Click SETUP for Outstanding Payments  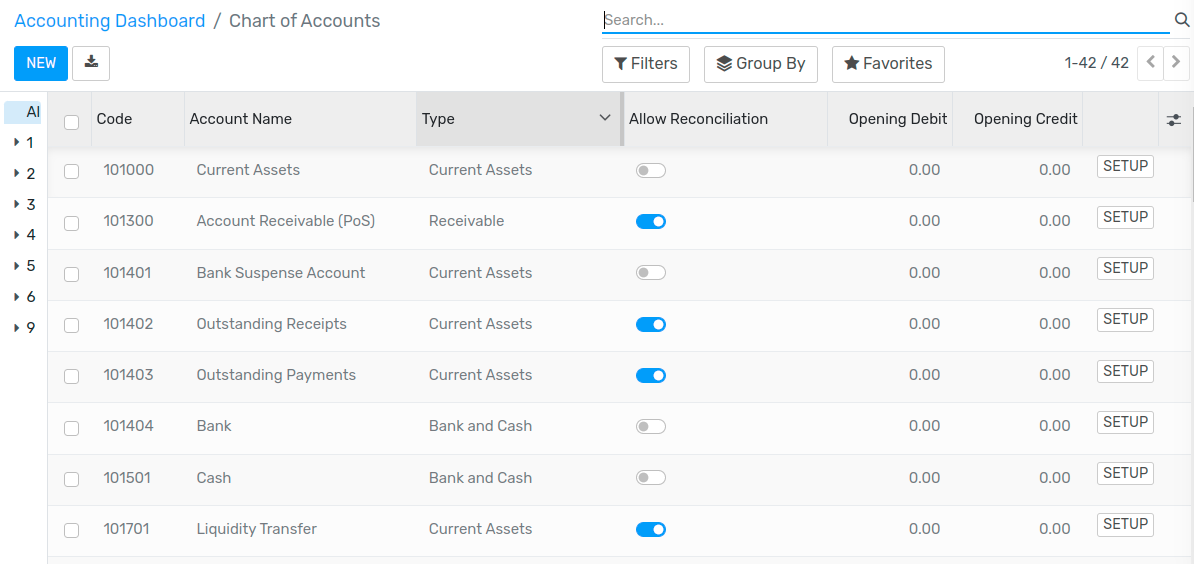(x=1125, y=371)
